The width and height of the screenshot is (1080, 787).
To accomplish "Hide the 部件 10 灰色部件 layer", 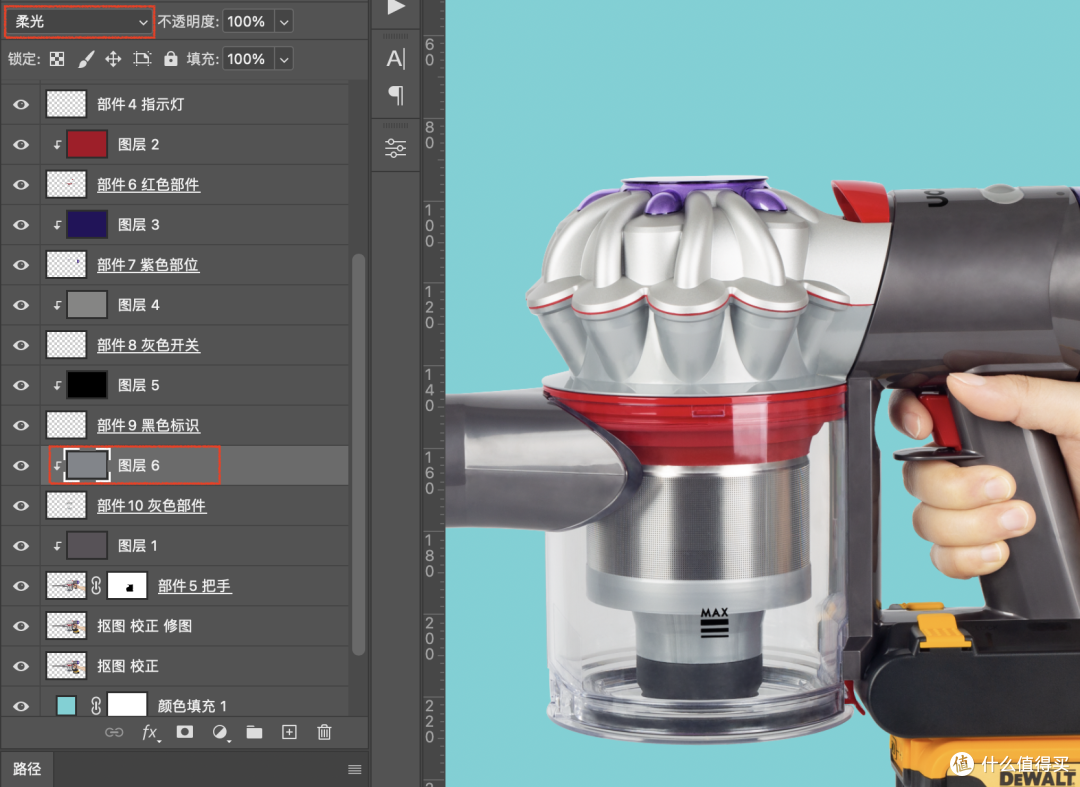I will pyautogui.click(x=21, y=505).
